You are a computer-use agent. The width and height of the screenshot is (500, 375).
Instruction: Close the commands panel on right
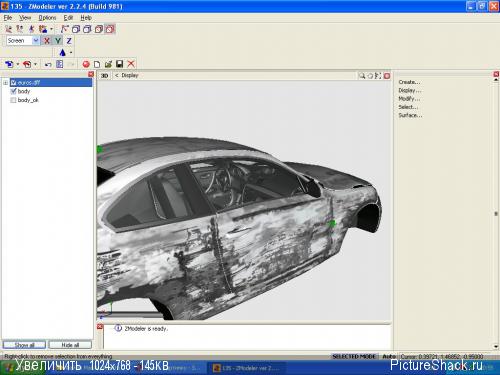[496, 74]
